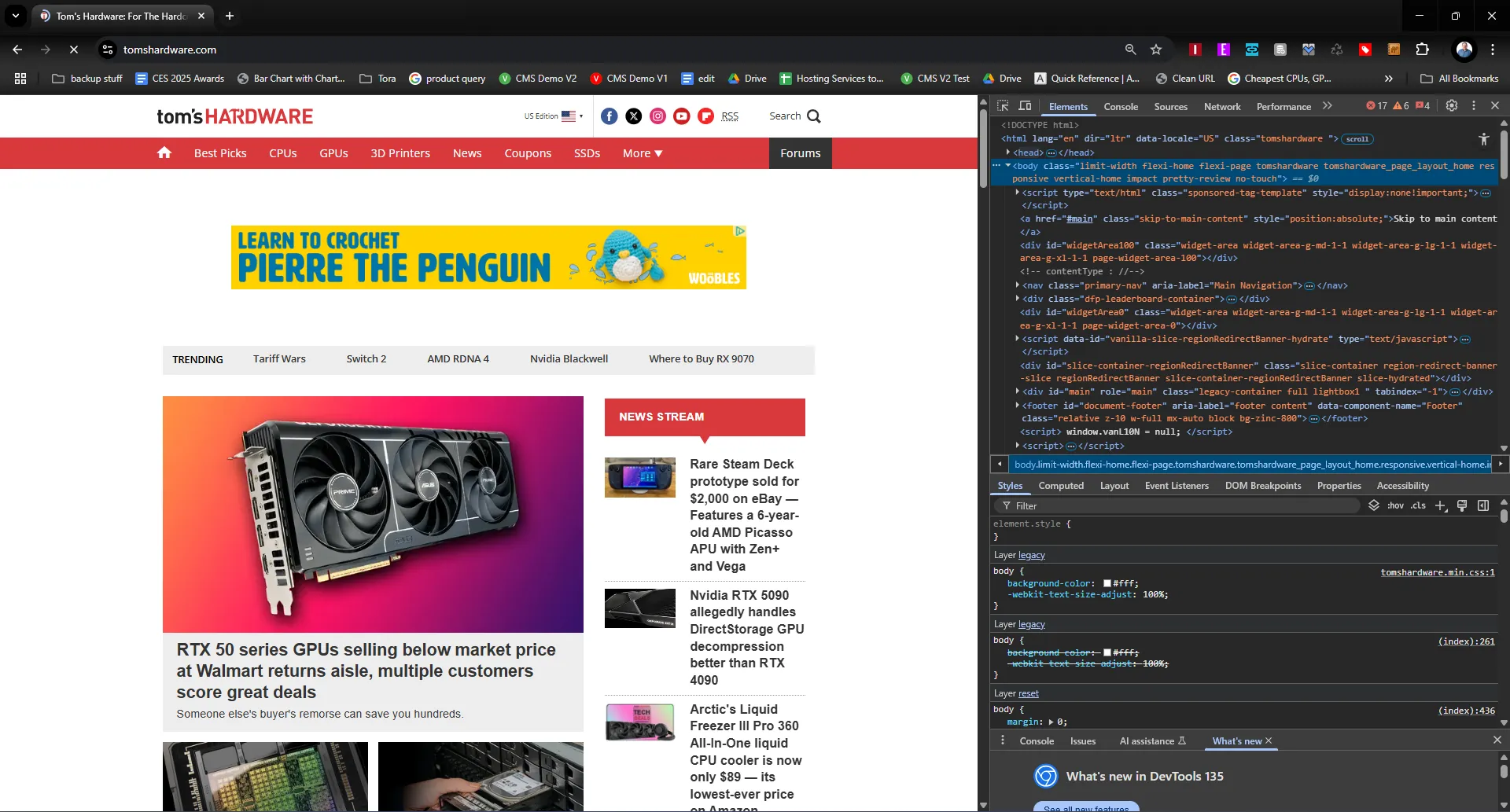This screenshot has width=1510, height=812.
Task: Open the Computed styles tab
Action: pyautogui.click(x=1061, y=486)
